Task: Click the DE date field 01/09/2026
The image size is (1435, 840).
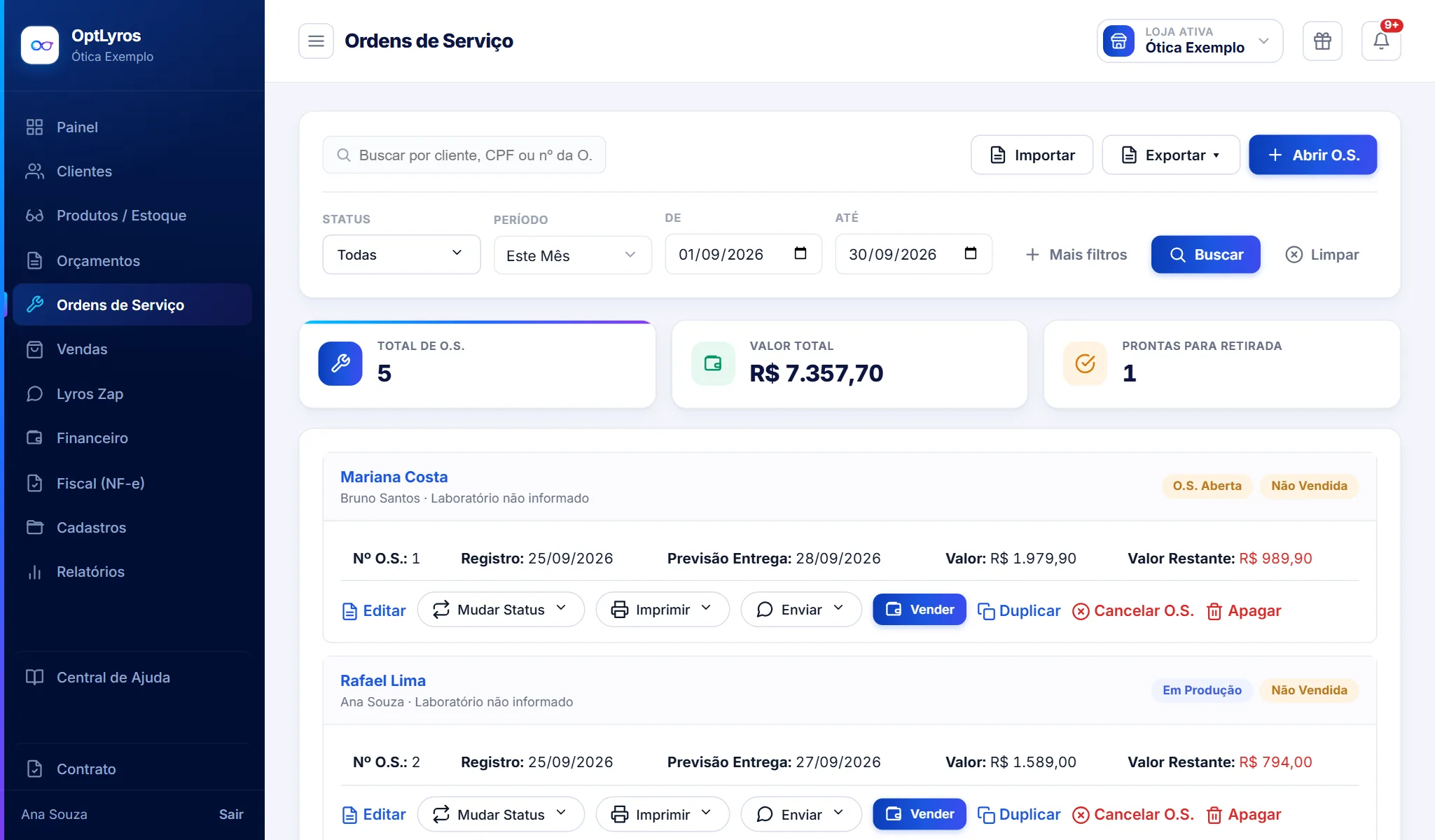Action: [x=743, y=254]
